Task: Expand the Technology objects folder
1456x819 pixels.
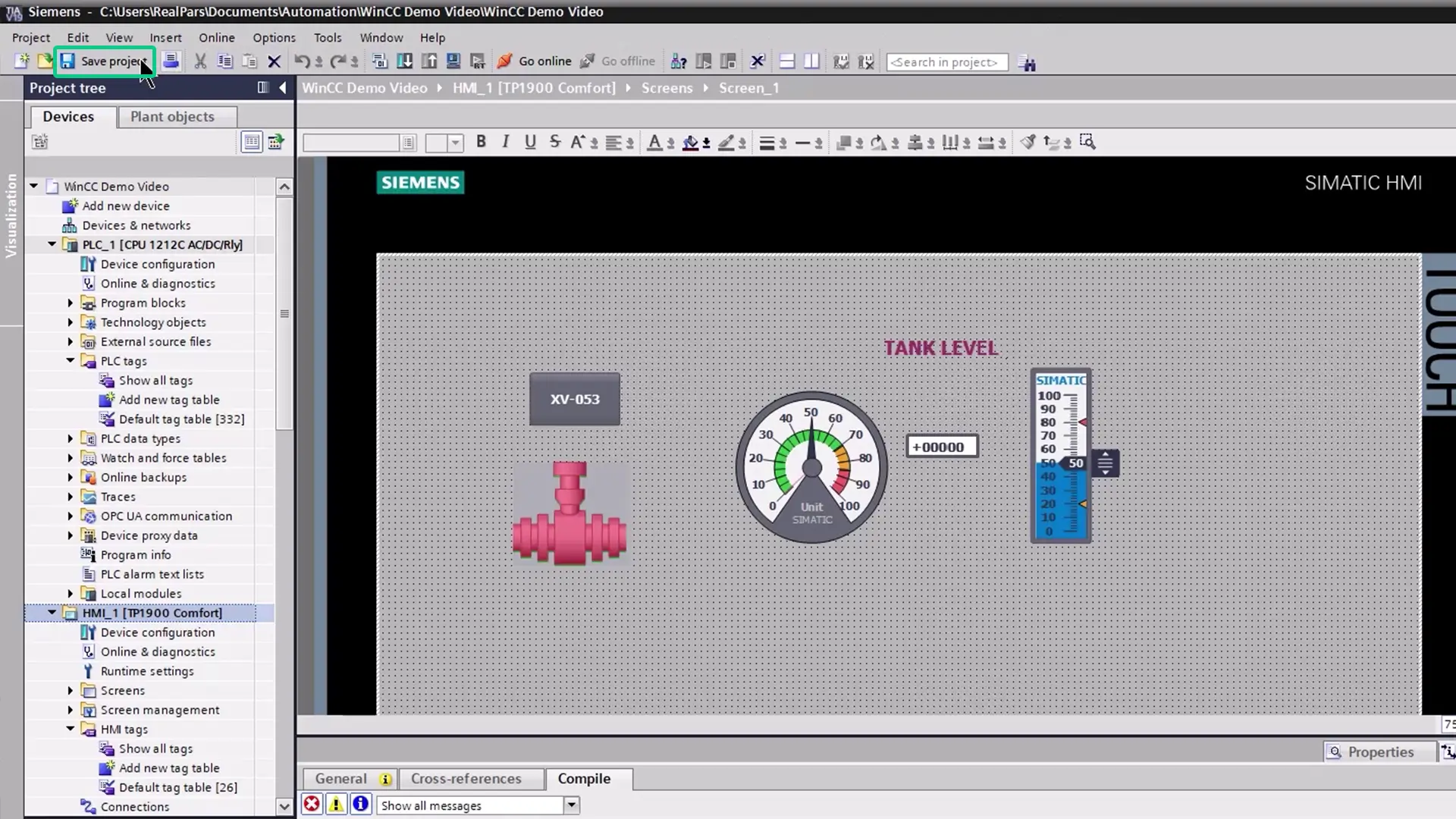Action: click(x=70, y=322)
